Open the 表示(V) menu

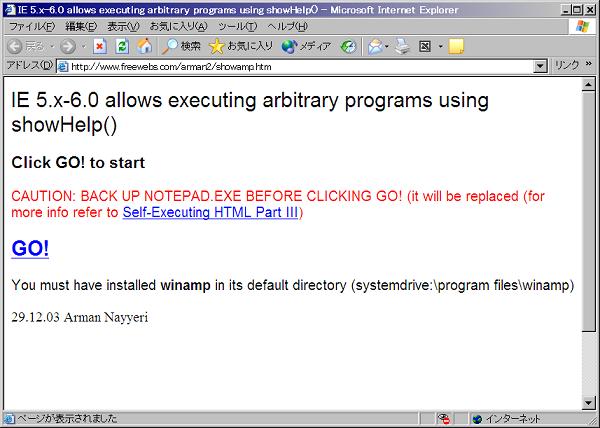(x=123, y=26)
